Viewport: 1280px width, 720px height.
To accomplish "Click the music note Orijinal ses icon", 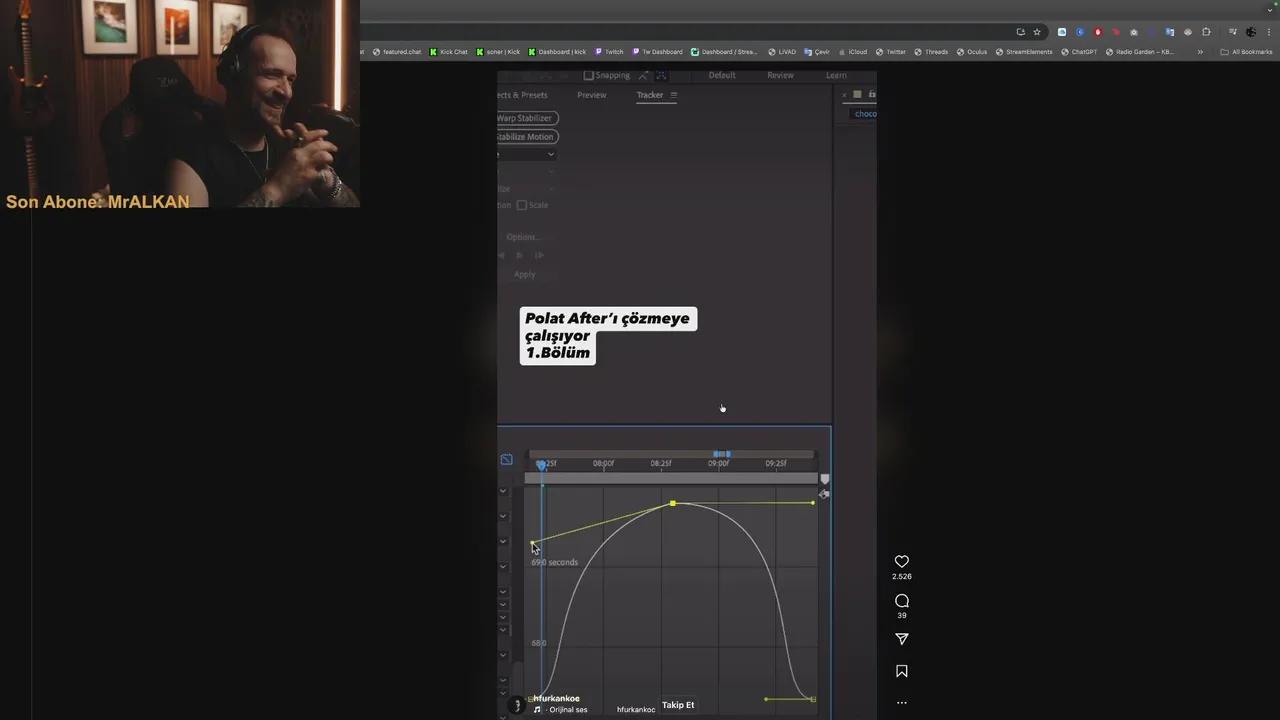I will click(537, 710).
